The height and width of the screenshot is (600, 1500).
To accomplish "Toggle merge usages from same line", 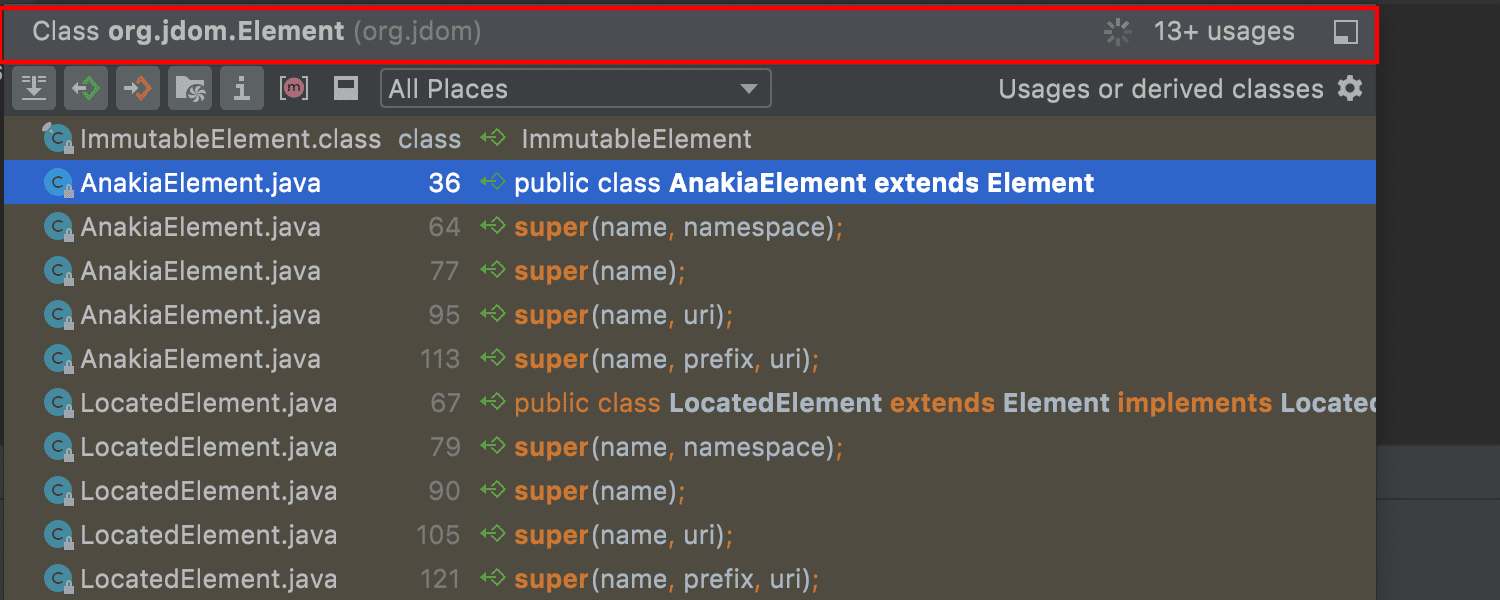I will (x=34, y=89).
